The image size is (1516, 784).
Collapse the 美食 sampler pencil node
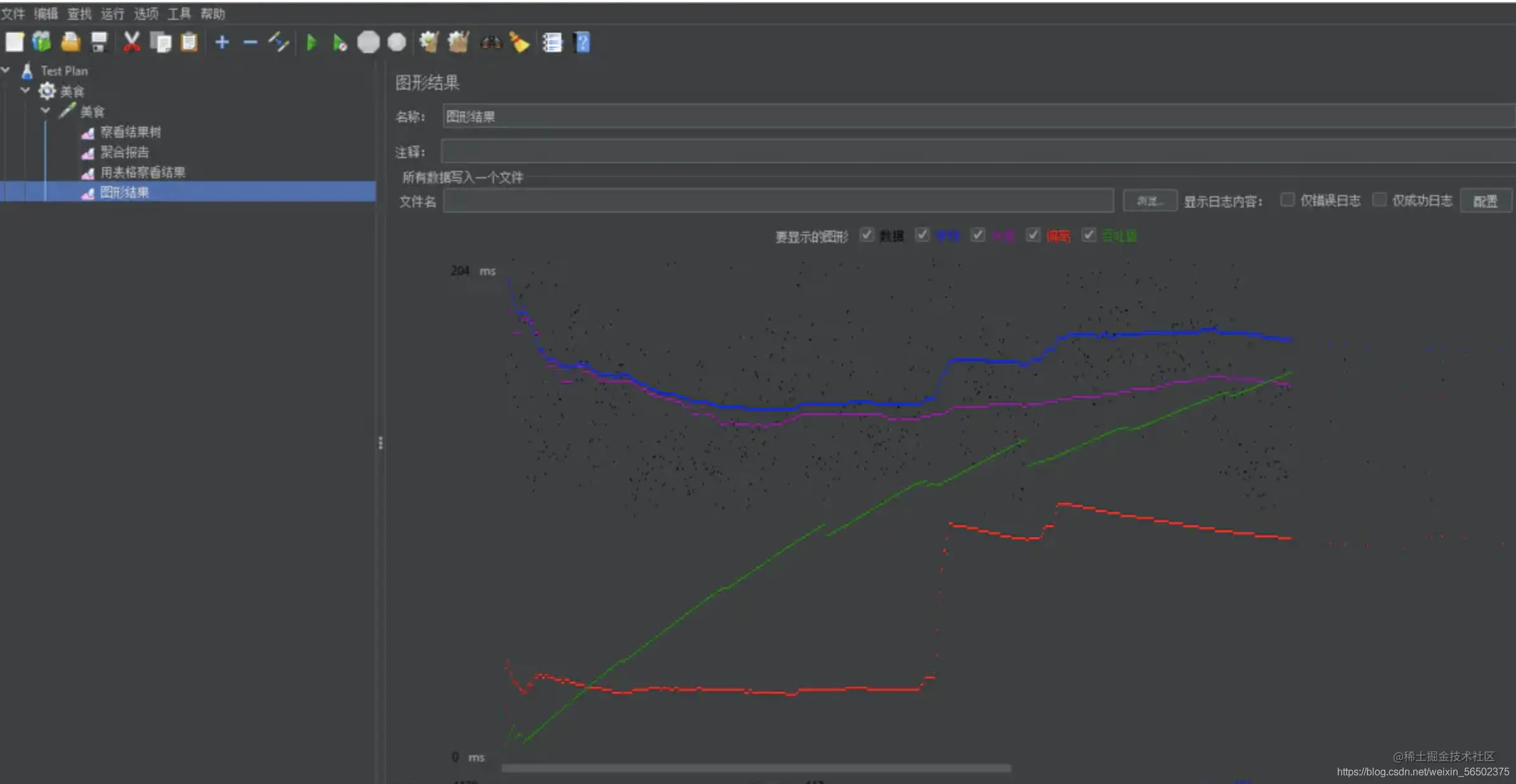coord(46,110)
